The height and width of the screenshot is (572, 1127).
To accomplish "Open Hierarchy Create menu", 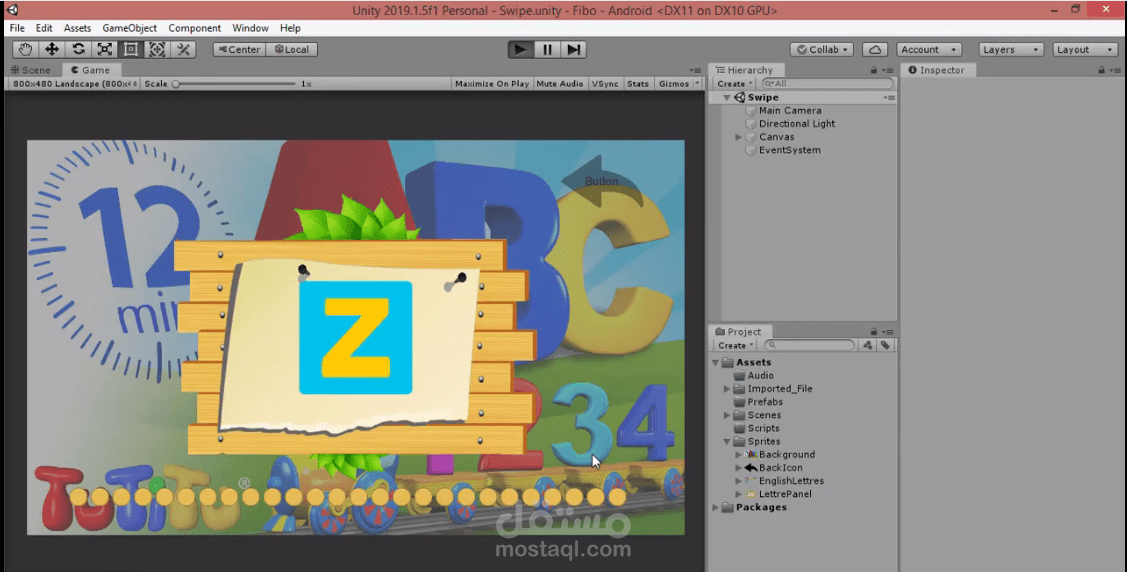I will [734, 84].
